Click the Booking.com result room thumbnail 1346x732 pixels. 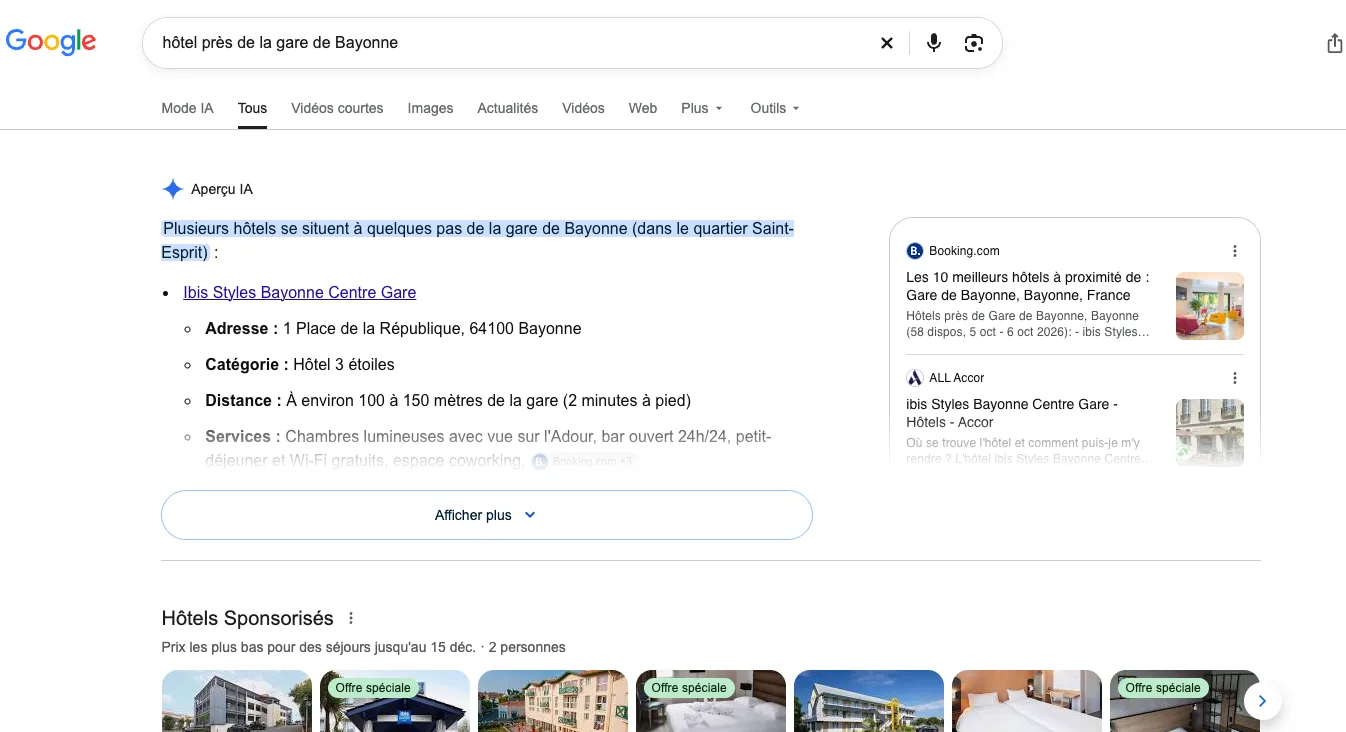(1210, 306)
